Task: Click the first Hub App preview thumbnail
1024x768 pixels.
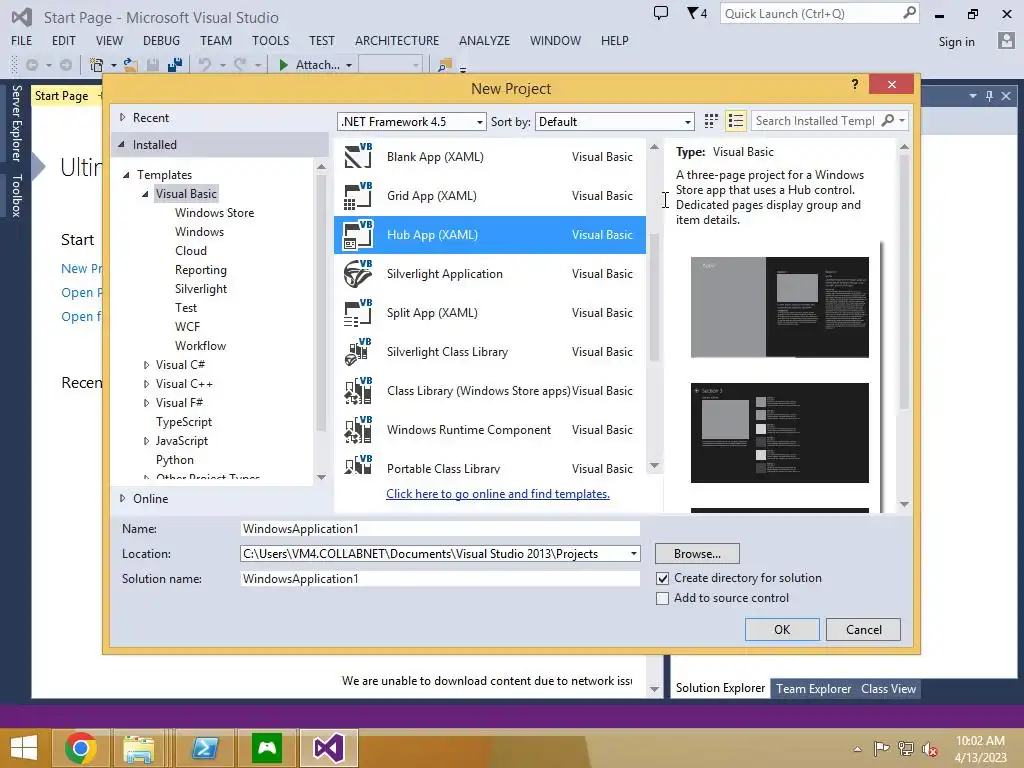Action: click(780, 307)
